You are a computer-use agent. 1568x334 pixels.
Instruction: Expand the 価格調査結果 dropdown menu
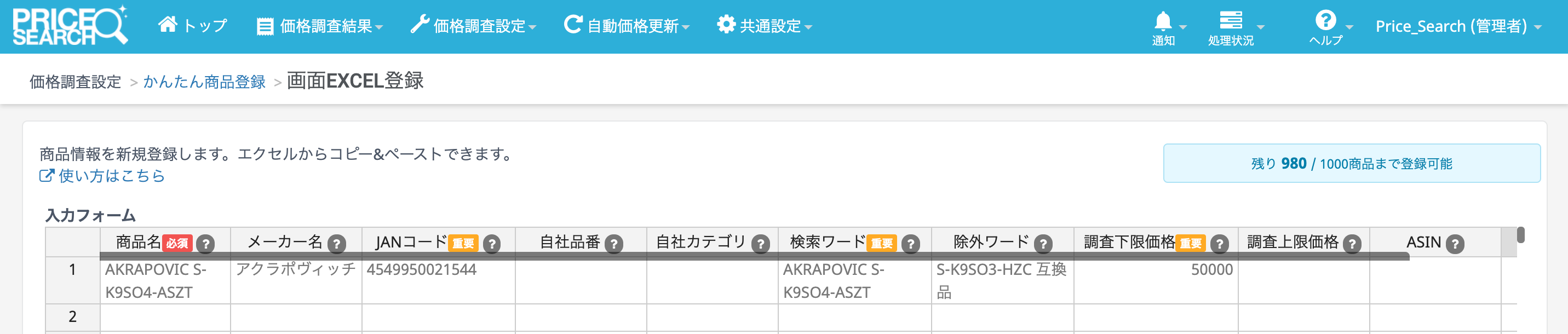pyautogui.click(x=320, y=26)
